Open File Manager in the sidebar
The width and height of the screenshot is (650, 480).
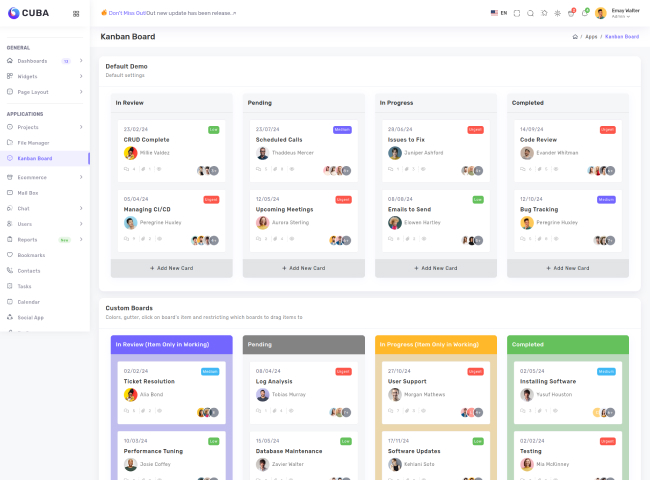coord(33,143)
